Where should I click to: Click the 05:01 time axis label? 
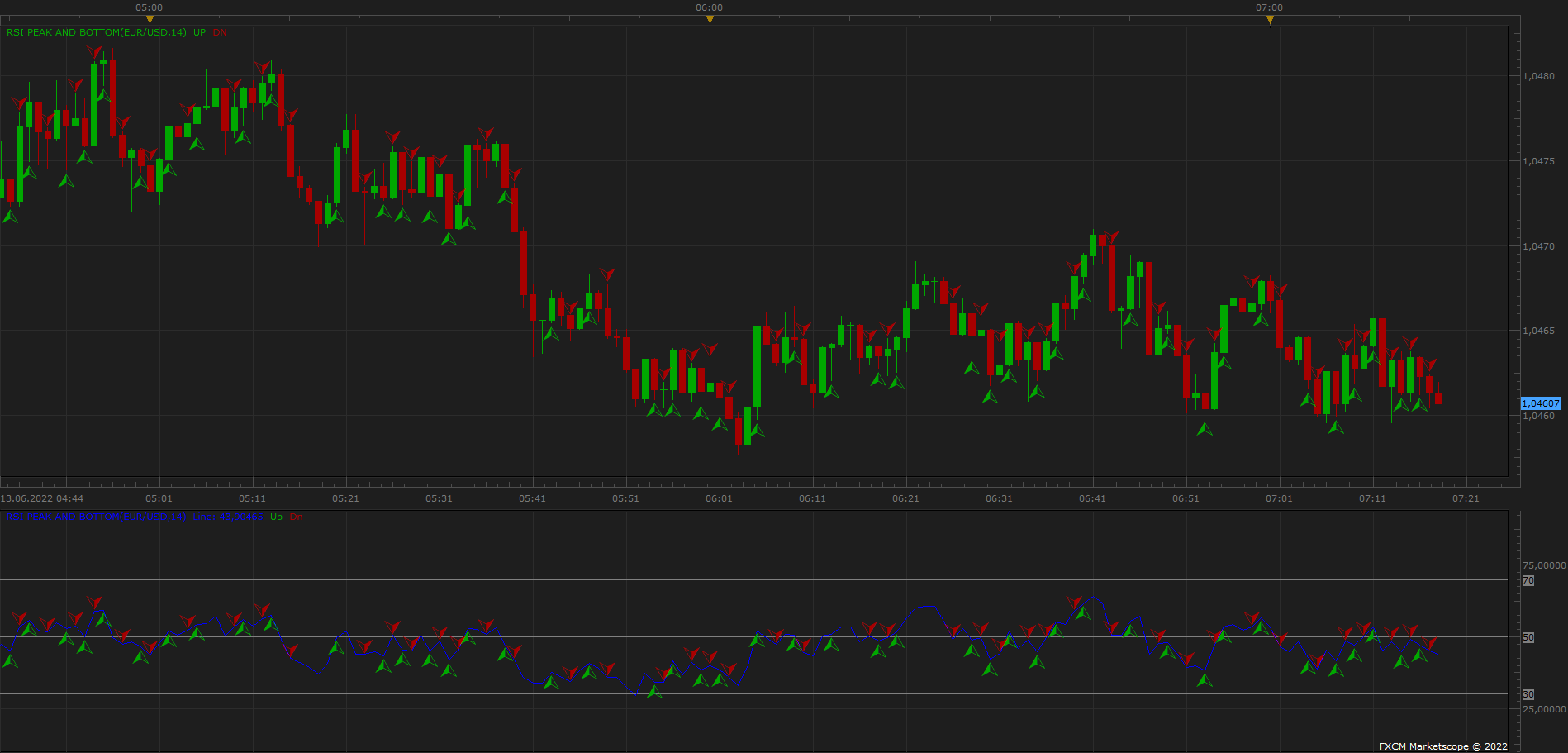click(x=159, y=498)
